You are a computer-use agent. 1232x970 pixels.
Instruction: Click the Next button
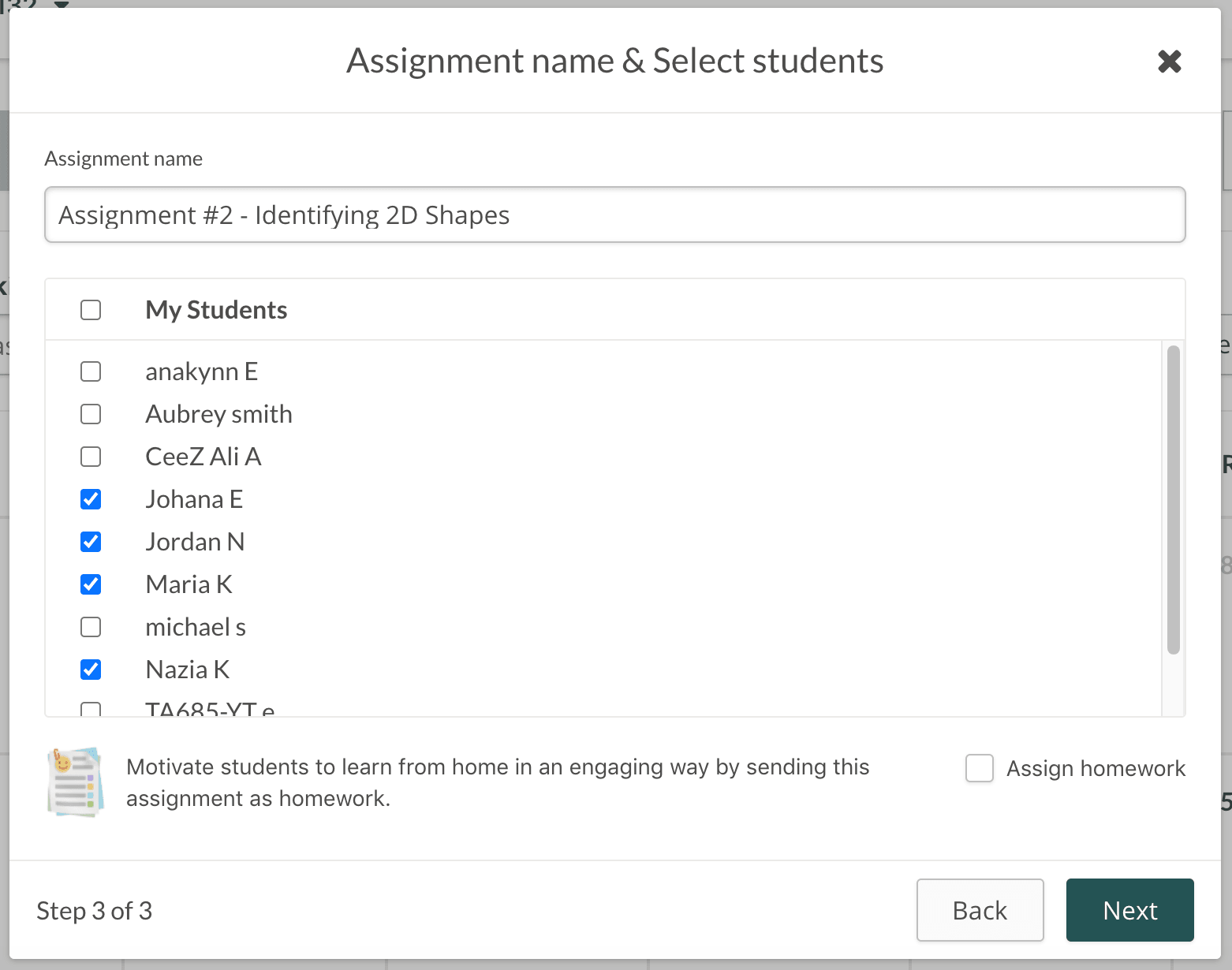(x=1129, y=910)
